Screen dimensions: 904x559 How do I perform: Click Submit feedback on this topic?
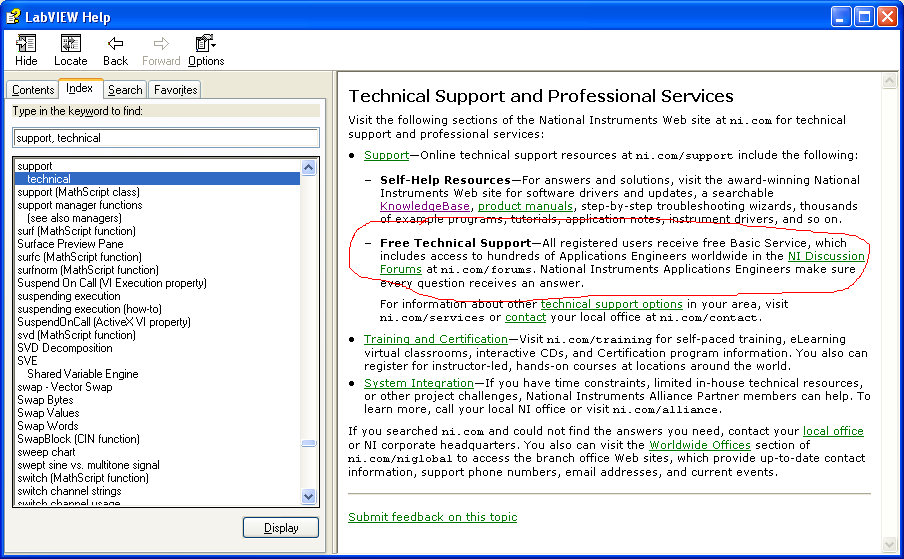[432, 517]
